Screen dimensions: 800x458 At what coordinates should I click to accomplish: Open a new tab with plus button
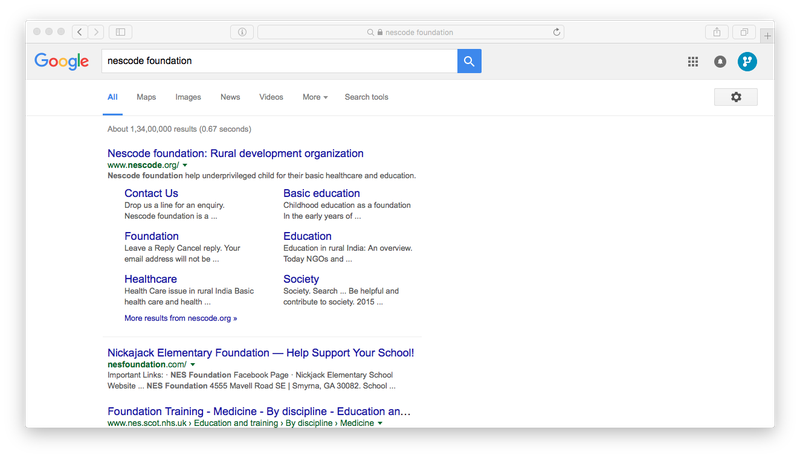(767, 36)
